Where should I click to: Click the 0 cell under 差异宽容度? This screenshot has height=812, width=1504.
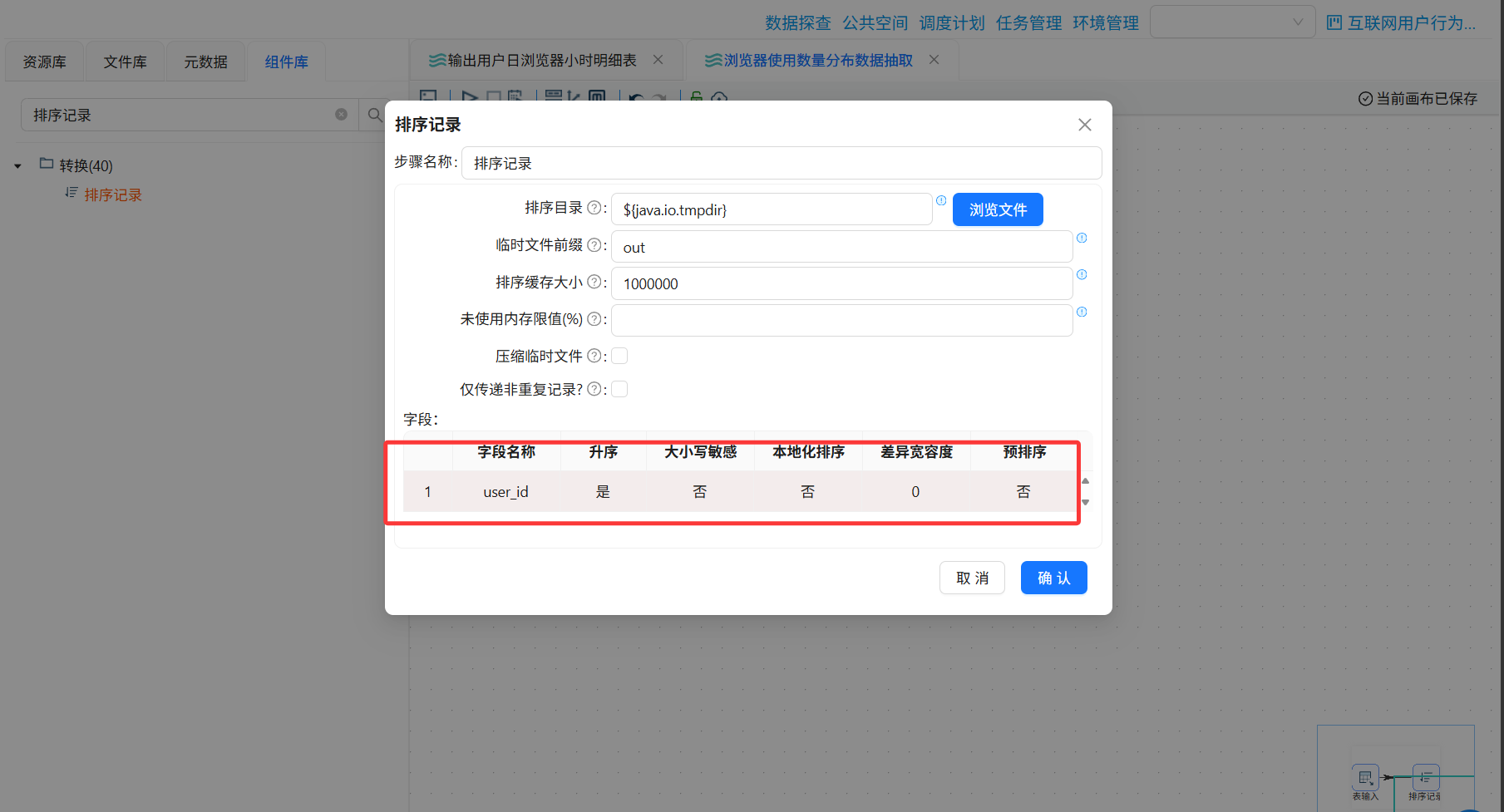pyautogui.click(x=915, y=491)
